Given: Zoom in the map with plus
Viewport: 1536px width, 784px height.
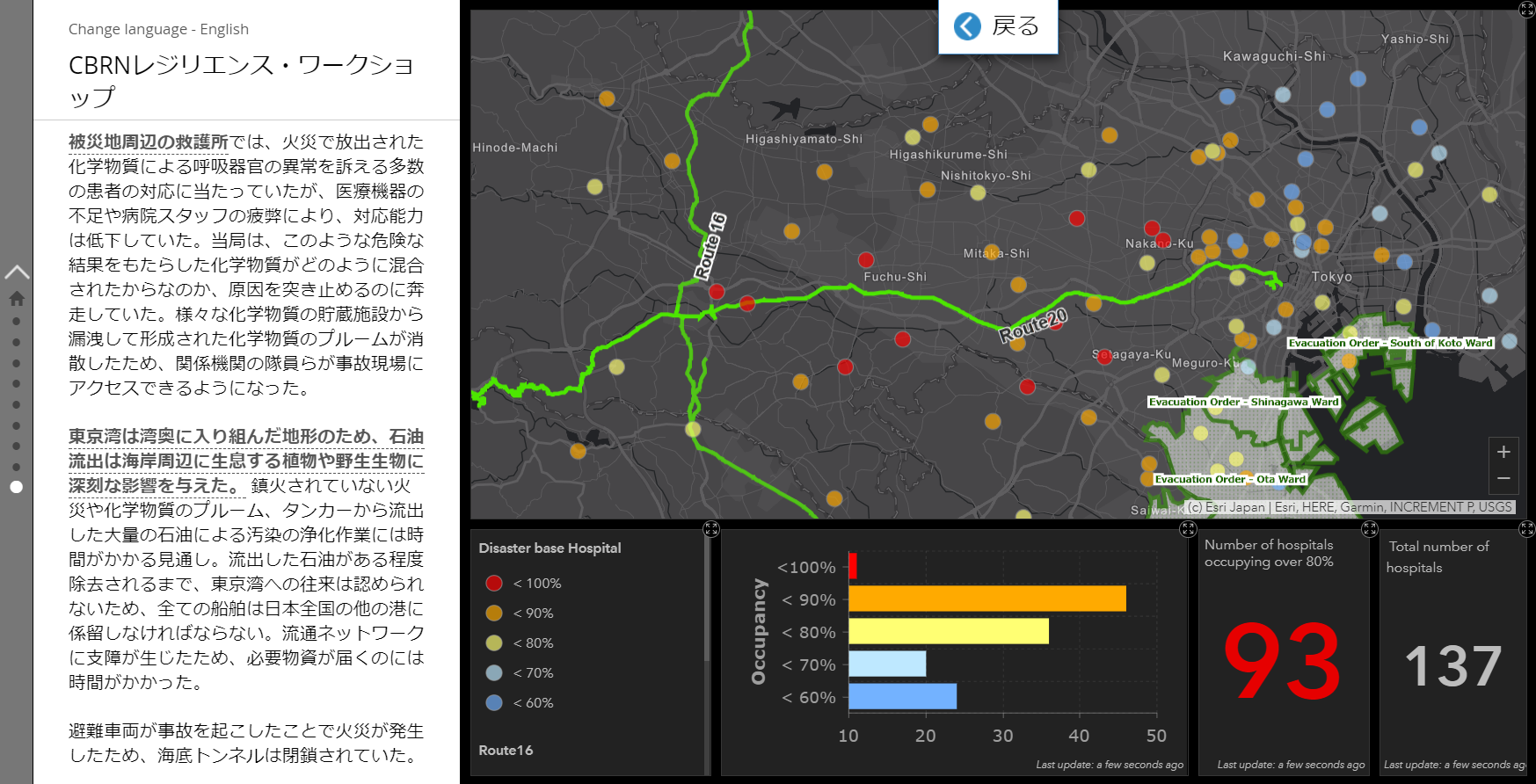Looking at the screenshot, I should click(x=1503, y=452).
